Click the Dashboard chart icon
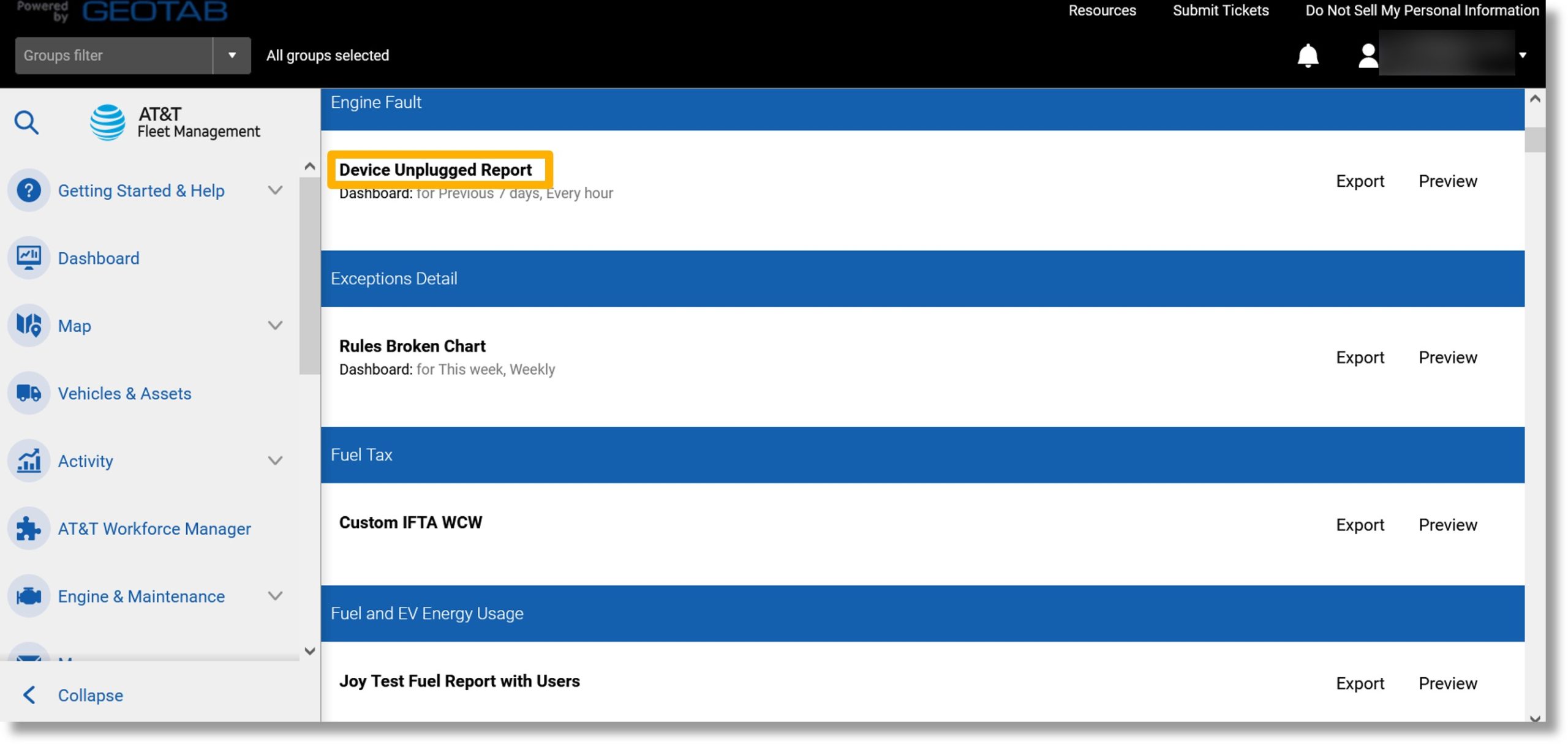This screenshot has height=744, width=1568. [x=29, y=257]
